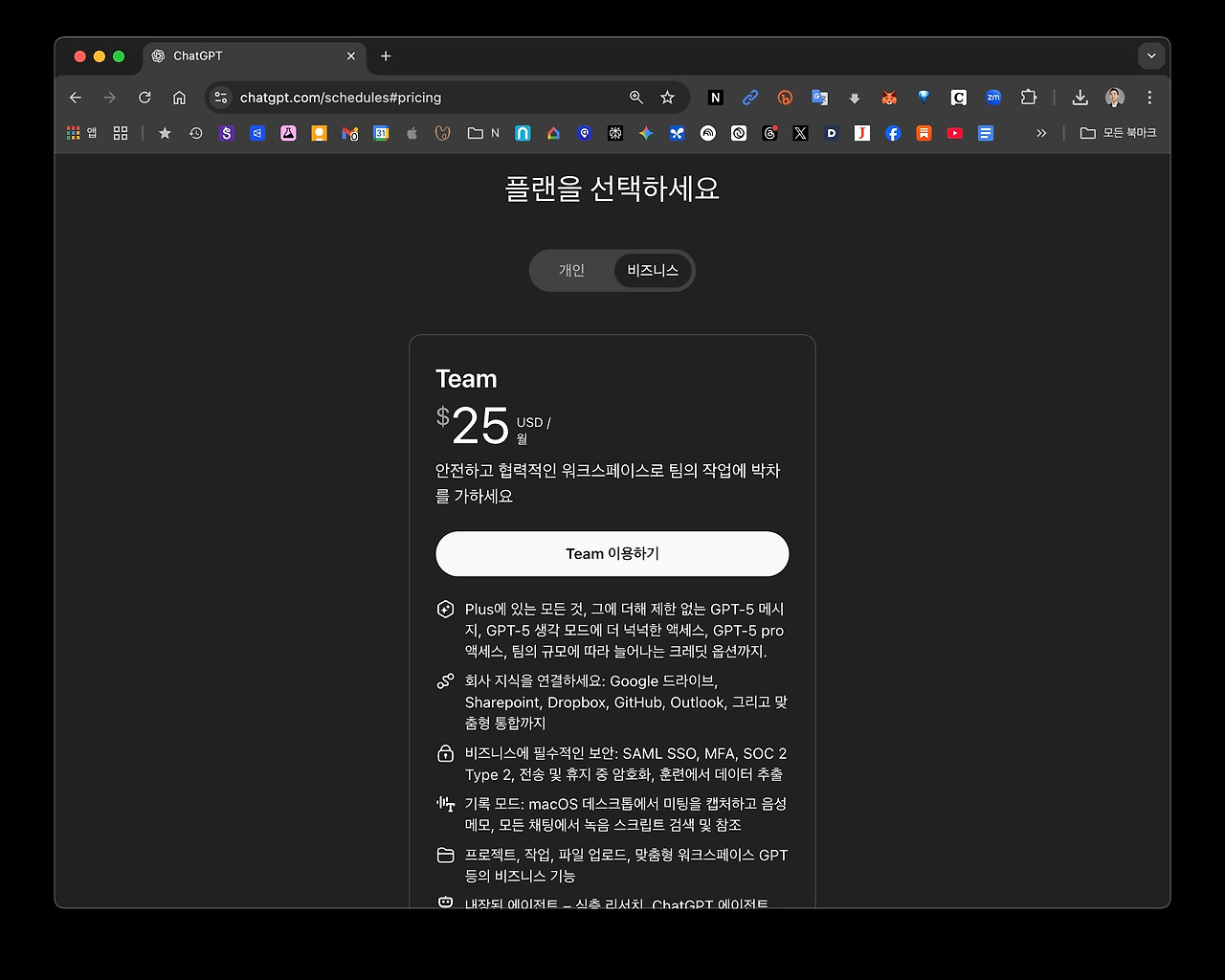Open the Google Docs bookmark
1225x980 pixels.
[986, 134]
